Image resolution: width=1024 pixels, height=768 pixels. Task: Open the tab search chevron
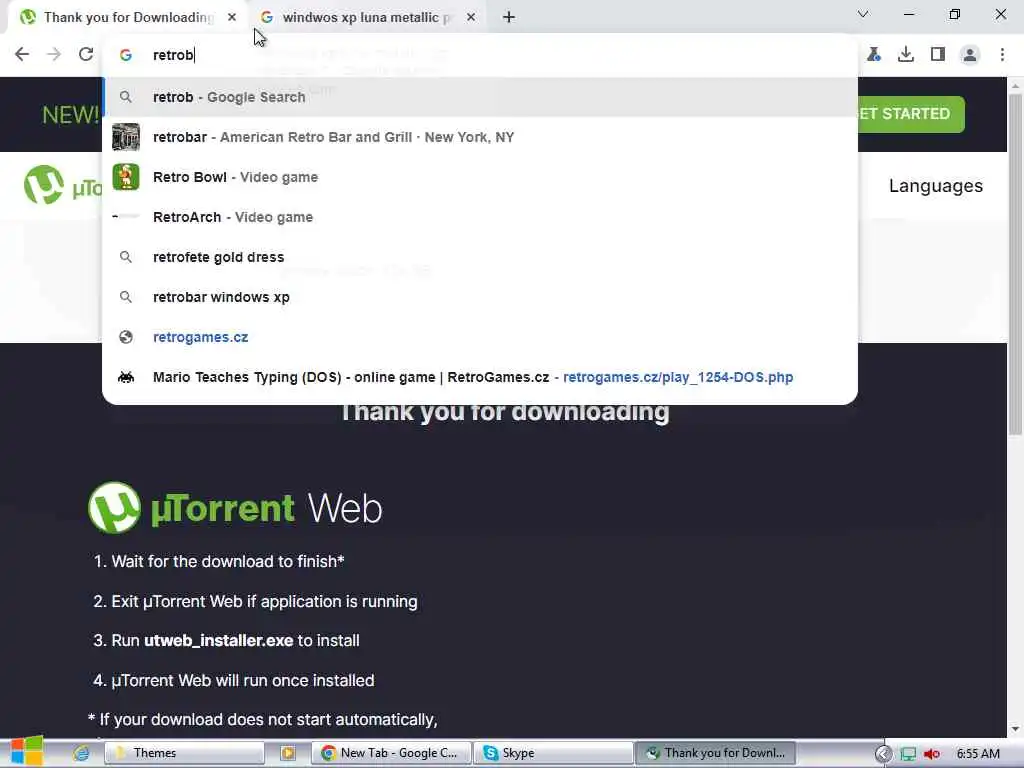pyautogui.click(x=863, y=14)
